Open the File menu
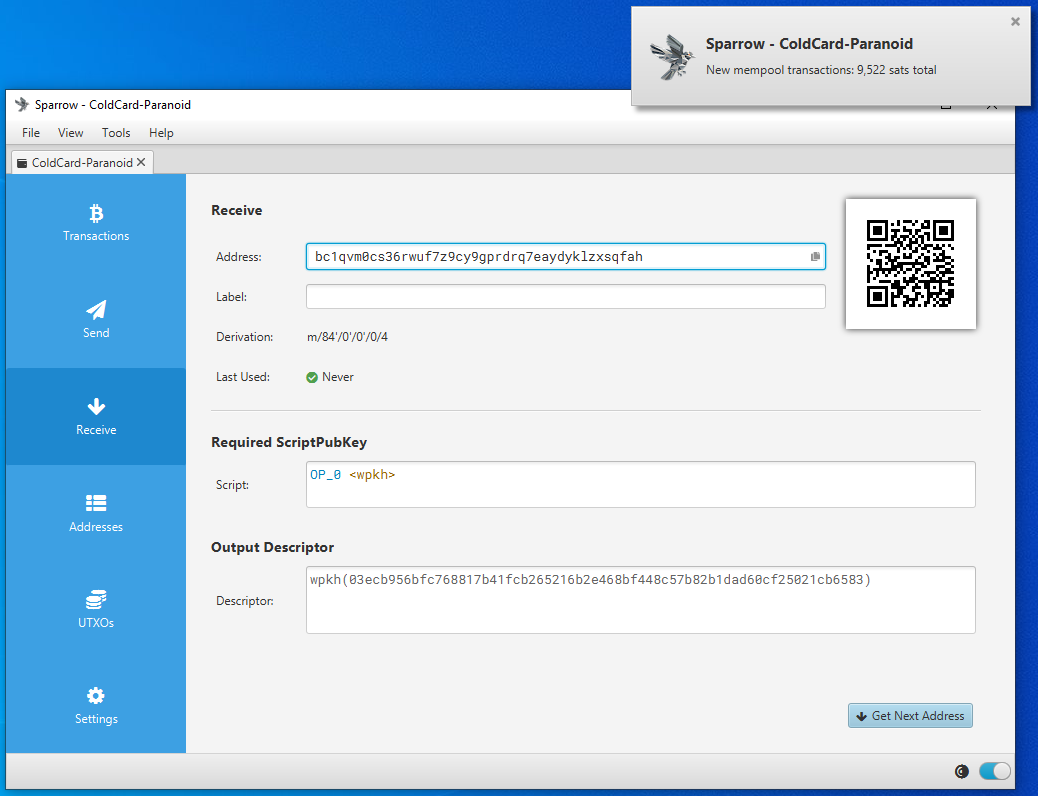This screenshot has height=796, width=1038. 30,133
